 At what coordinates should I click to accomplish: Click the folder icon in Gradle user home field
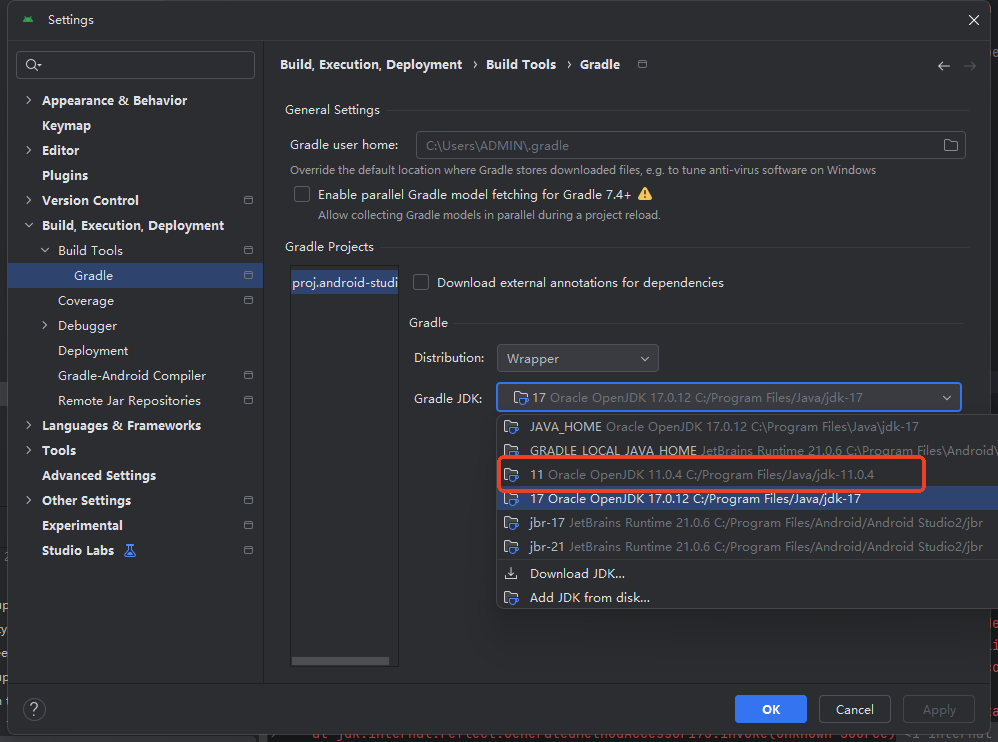coord(950,145)
